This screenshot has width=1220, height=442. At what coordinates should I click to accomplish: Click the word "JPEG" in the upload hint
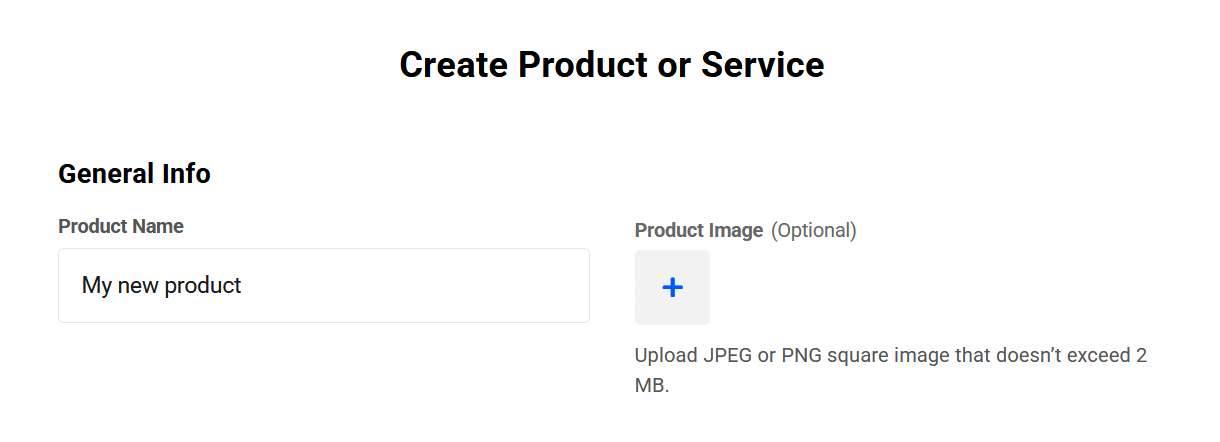(x=728, y=356)
